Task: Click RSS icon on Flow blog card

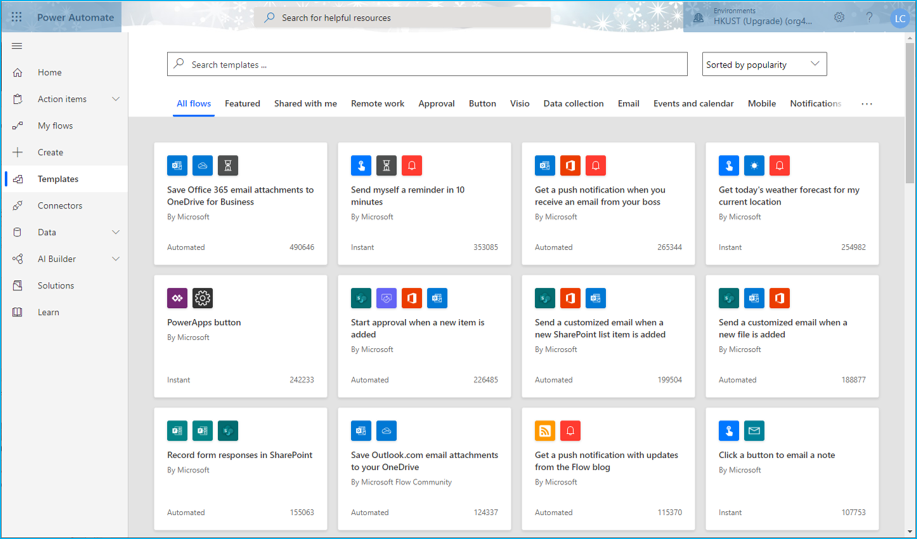Action: click(x=545, y=431)
